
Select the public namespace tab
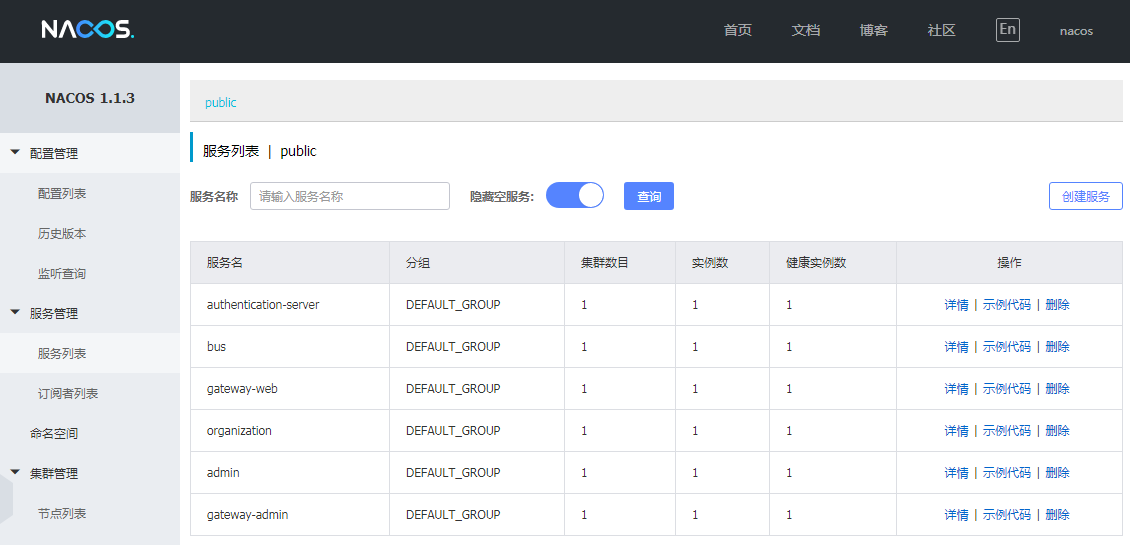(221, 102)
